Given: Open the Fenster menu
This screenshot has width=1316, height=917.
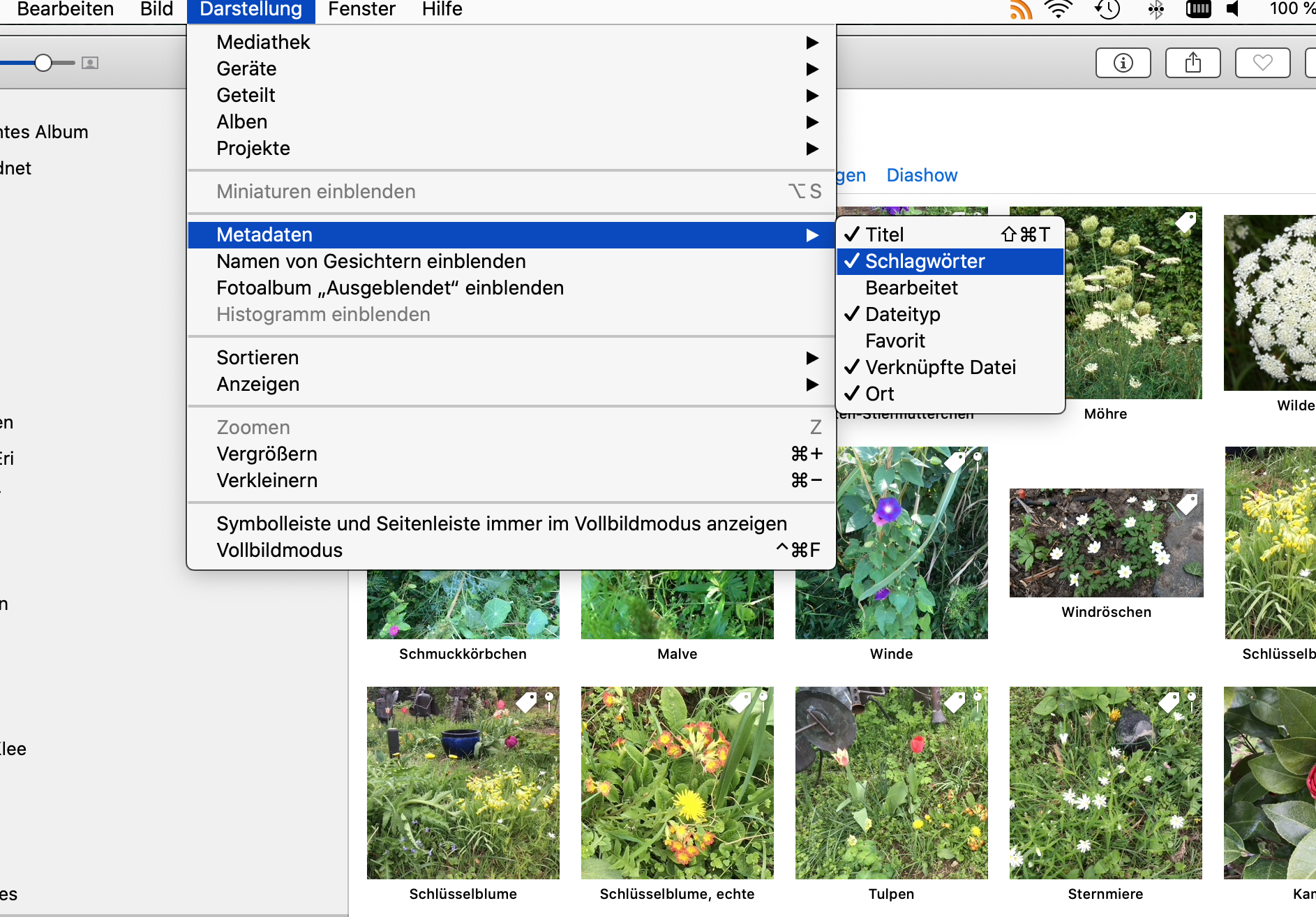Looking at the screenshot, I should pyautogui.click(x=361, y=10).
